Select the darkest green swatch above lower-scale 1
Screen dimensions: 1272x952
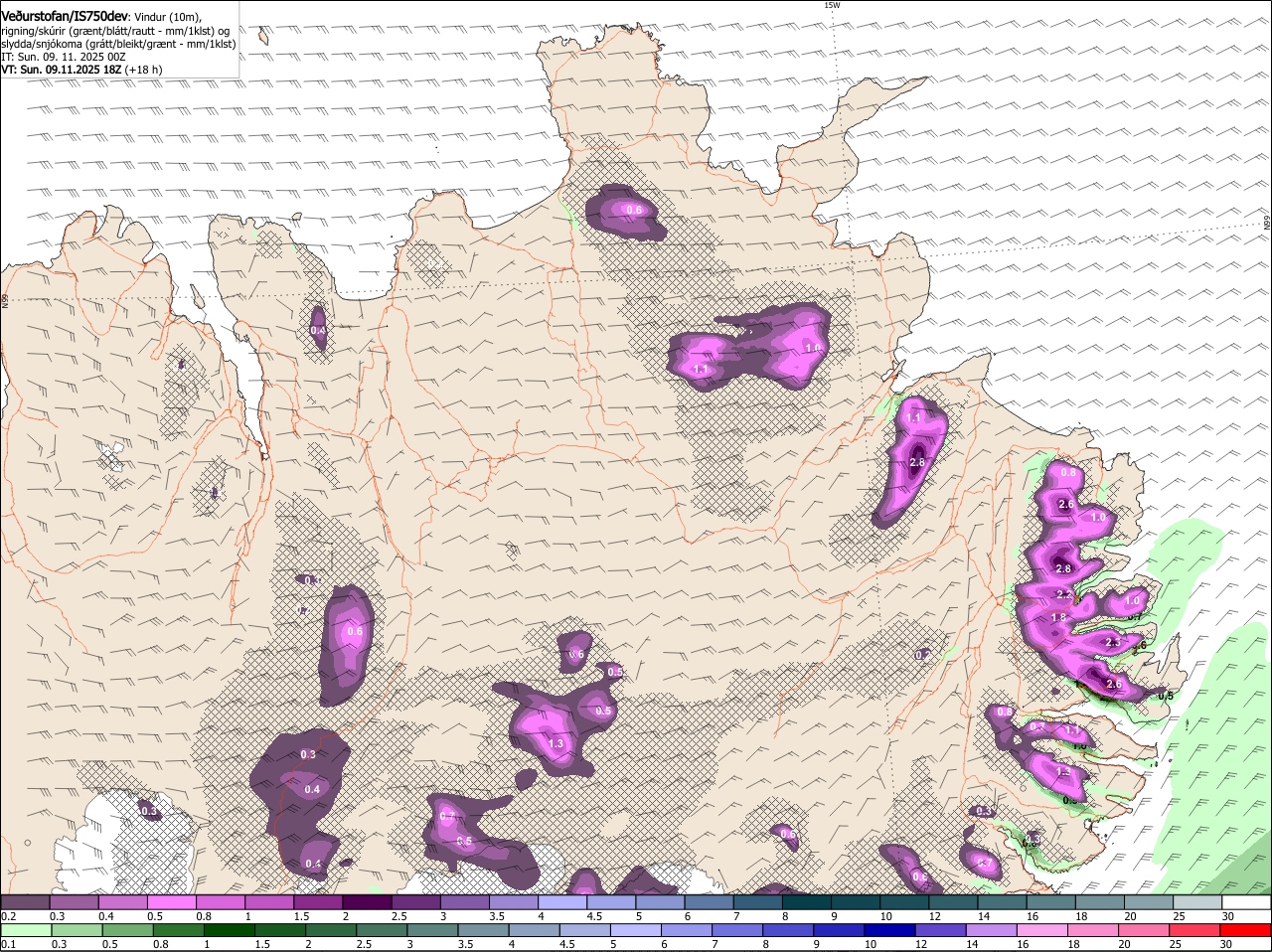point(230,930)
